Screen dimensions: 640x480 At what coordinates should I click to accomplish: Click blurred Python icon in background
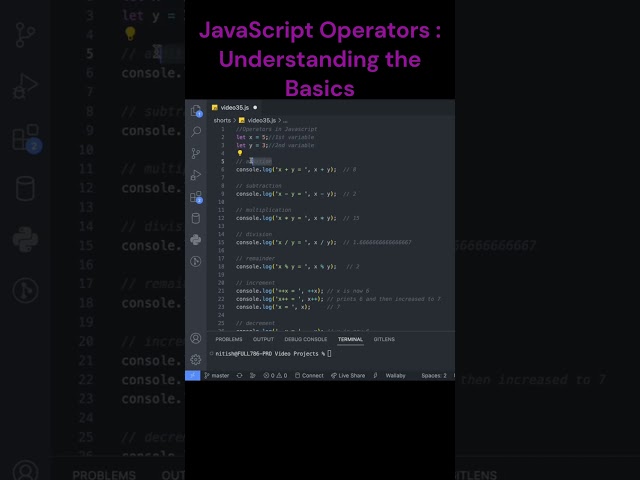[25, 240]
